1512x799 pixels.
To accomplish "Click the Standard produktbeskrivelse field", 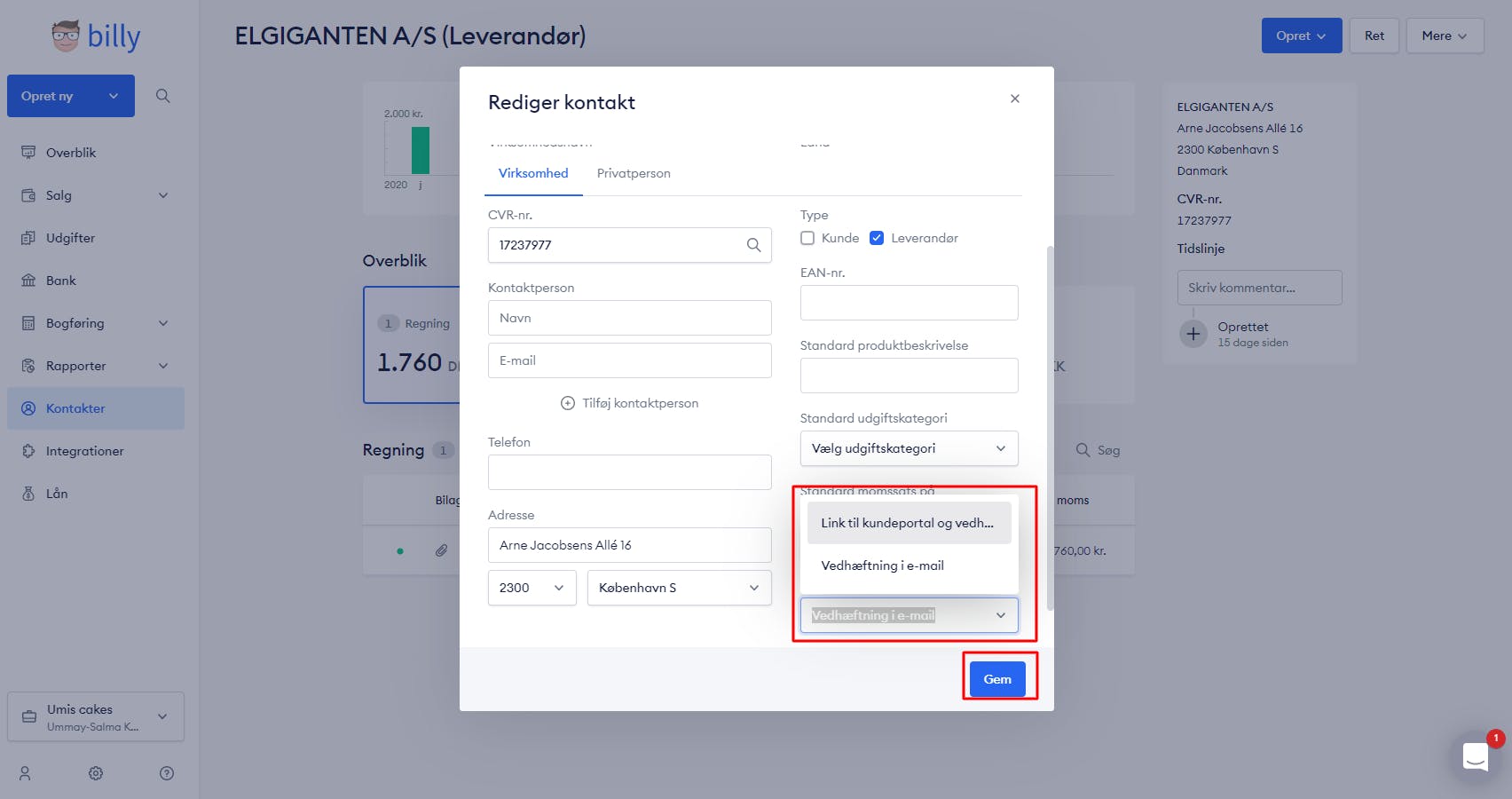I will click(909, 376).
